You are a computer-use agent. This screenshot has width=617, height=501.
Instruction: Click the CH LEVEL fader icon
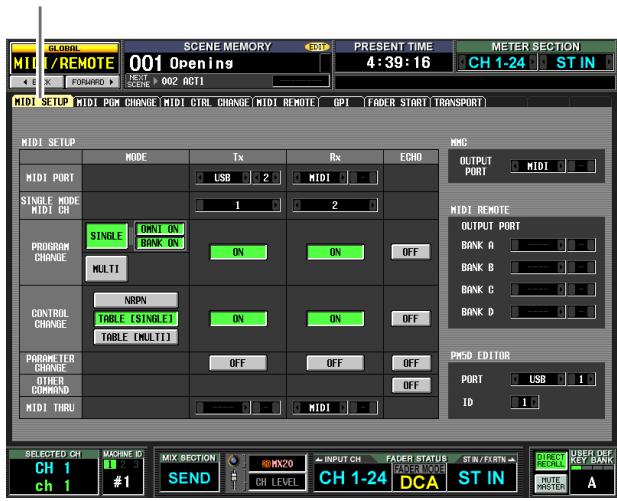(234, 479)
